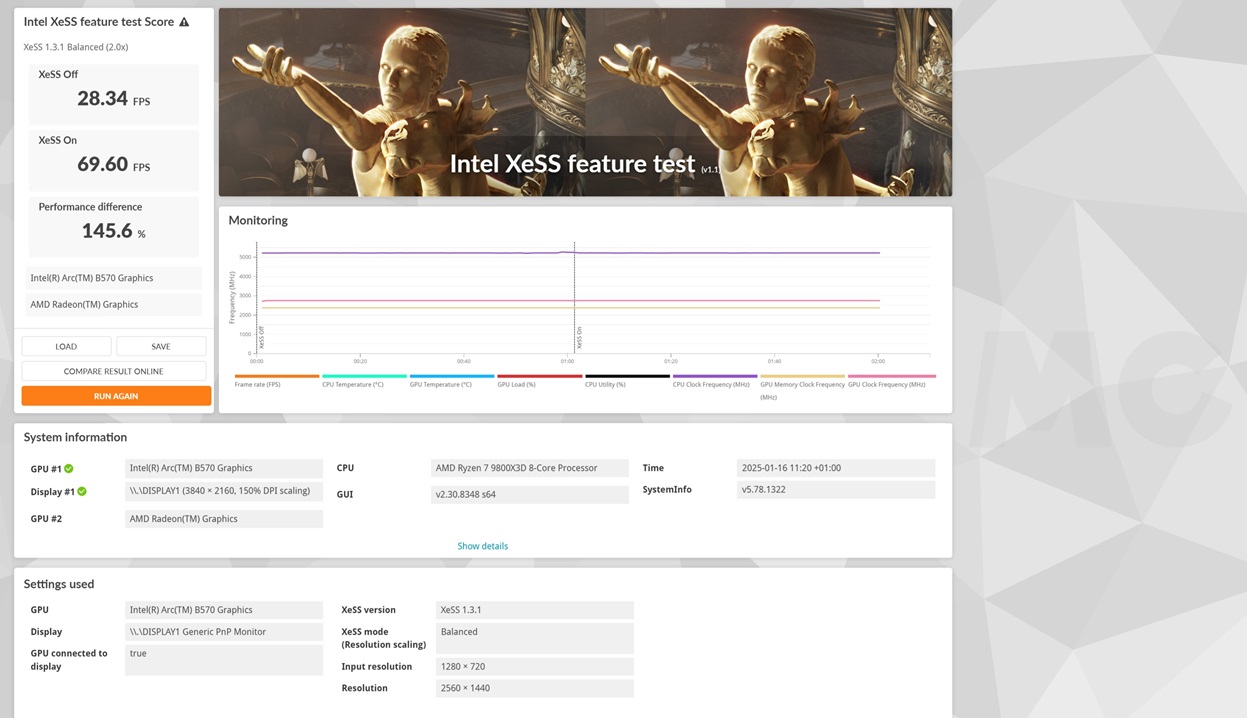This screenshot has width=1247, height=718.
Task: Click the red GPU Load (%) legend swatch
Action: pos(539,377)
